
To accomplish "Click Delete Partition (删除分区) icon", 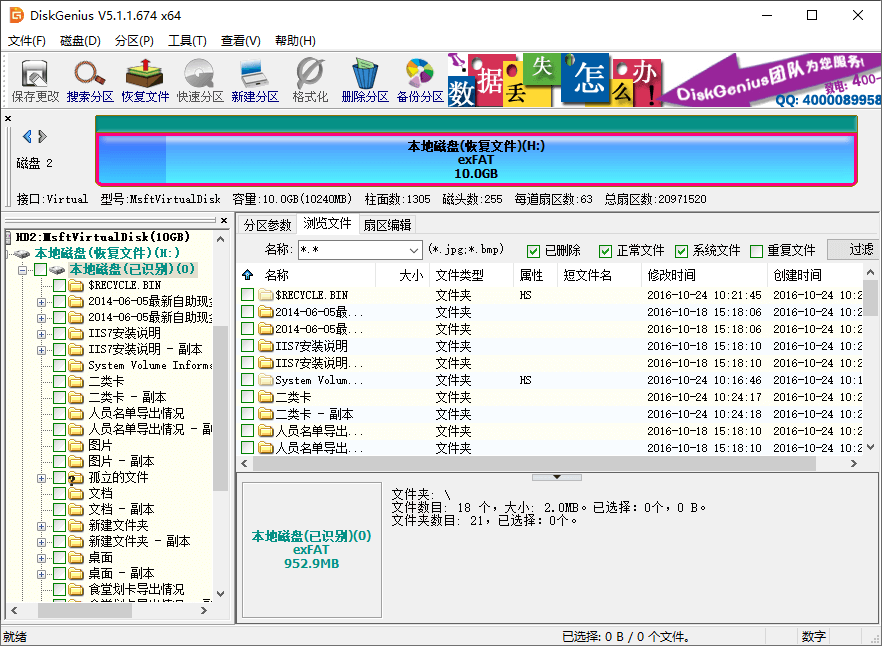I will click(365, 81).
